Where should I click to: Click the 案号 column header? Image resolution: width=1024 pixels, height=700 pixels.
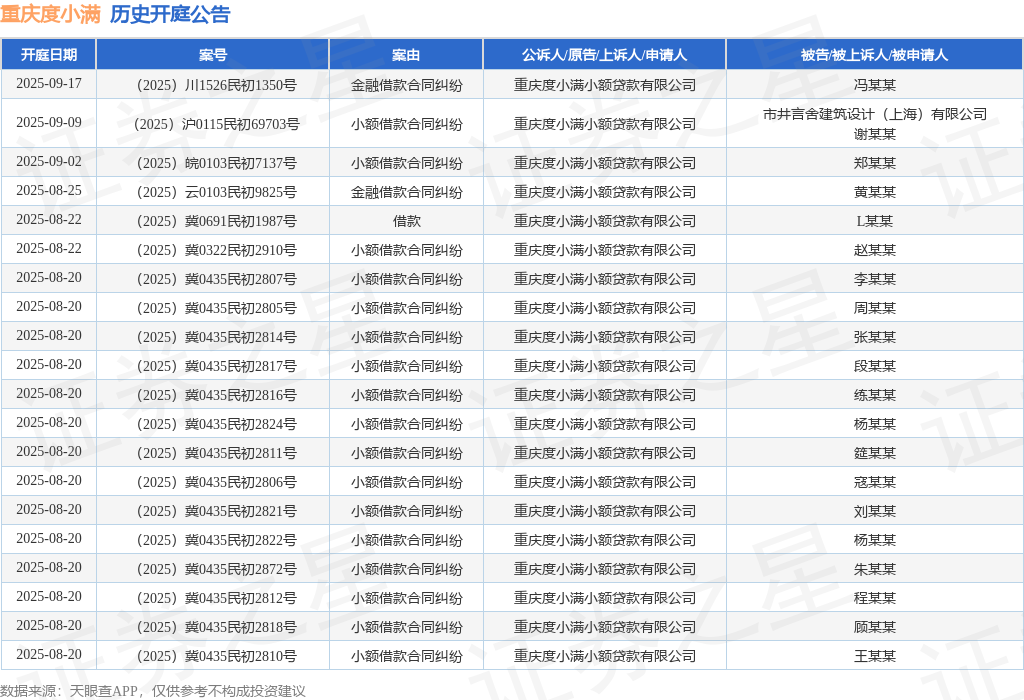(213, 55)
